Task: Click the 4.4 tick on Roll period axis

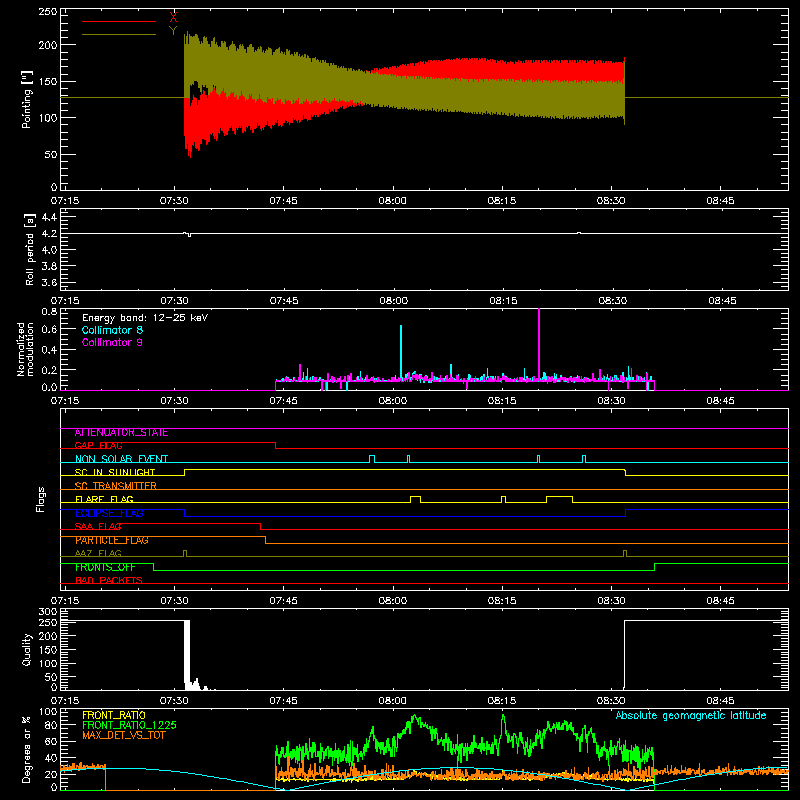Action: tap(49, 217)
